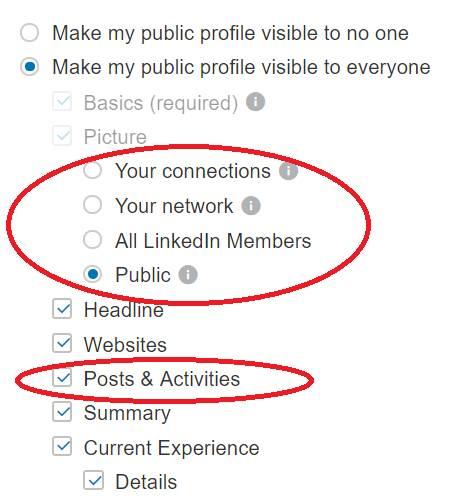Screen dimensions: 455x497
Task: Click the All LinkedIn Members label
Action: click(x=213, y=241)
